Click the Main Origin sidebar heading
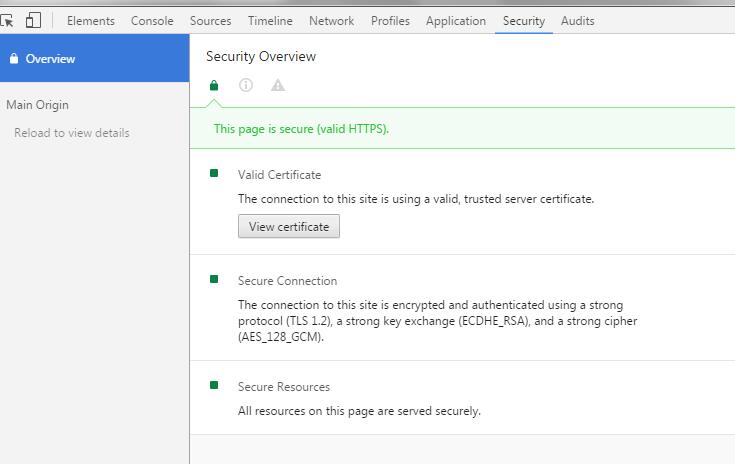Viewport: 735px width, 464px height. coord(38,105)
